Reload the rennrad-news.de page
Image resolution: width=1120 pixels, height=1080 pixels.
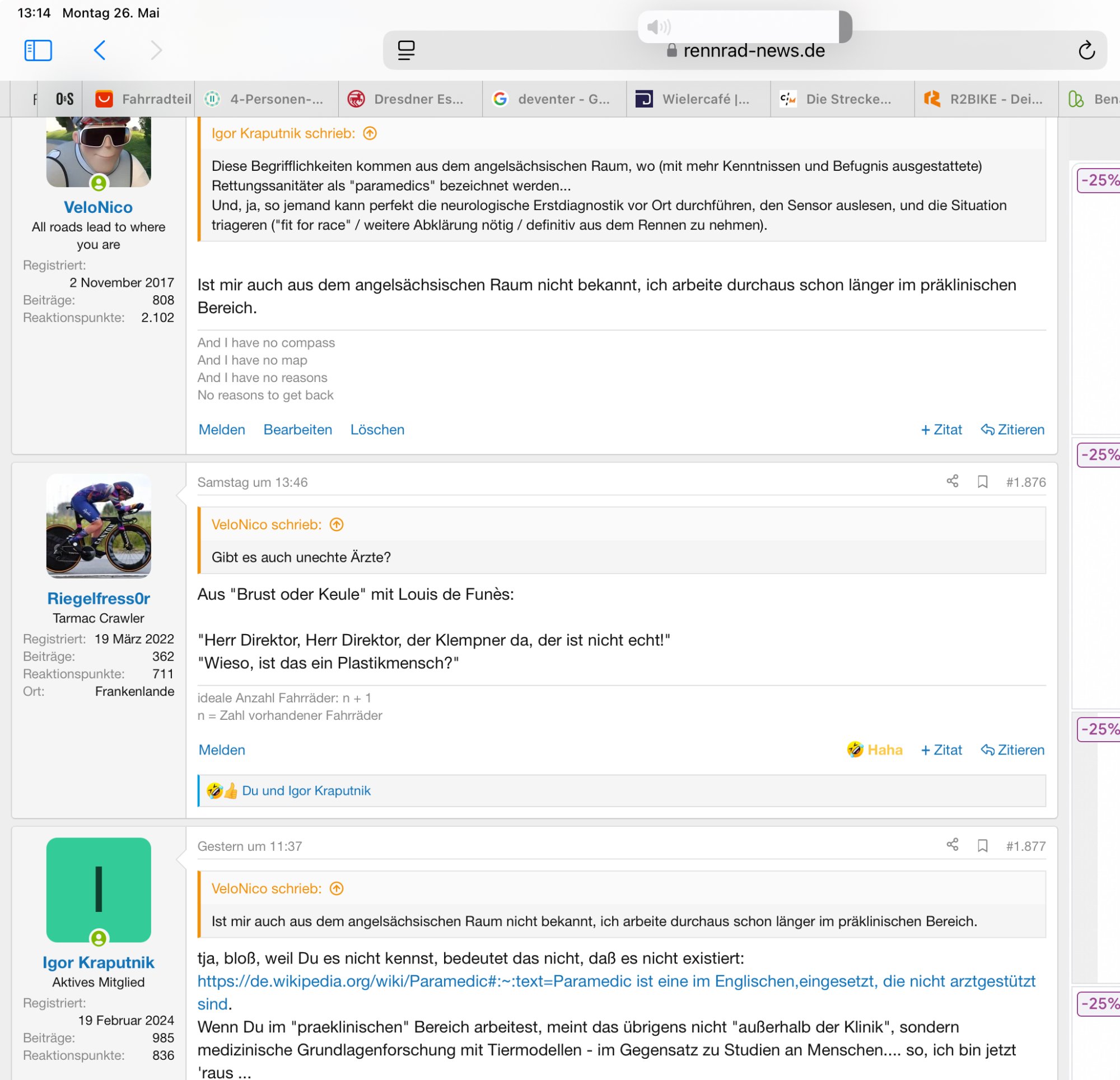coord(1086,50)
